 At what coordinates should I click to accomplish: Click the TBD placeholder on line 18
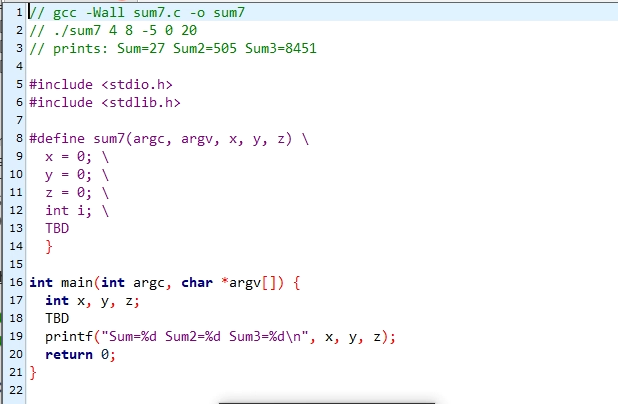tap(57, 318)
